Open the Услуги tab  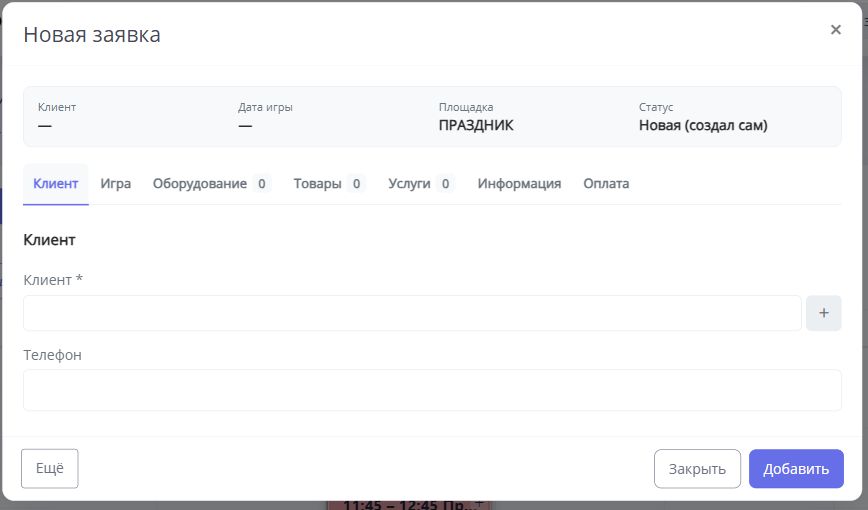[x=421, y=184]
